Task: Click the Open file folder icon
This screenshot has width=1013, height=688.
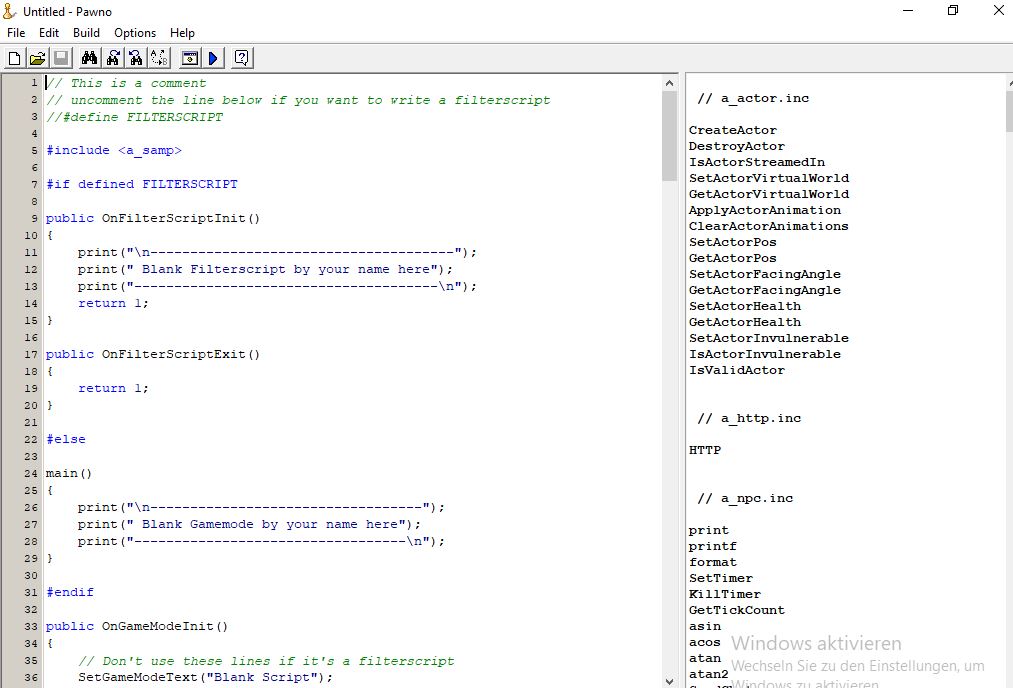Action: tap(37, 58)
